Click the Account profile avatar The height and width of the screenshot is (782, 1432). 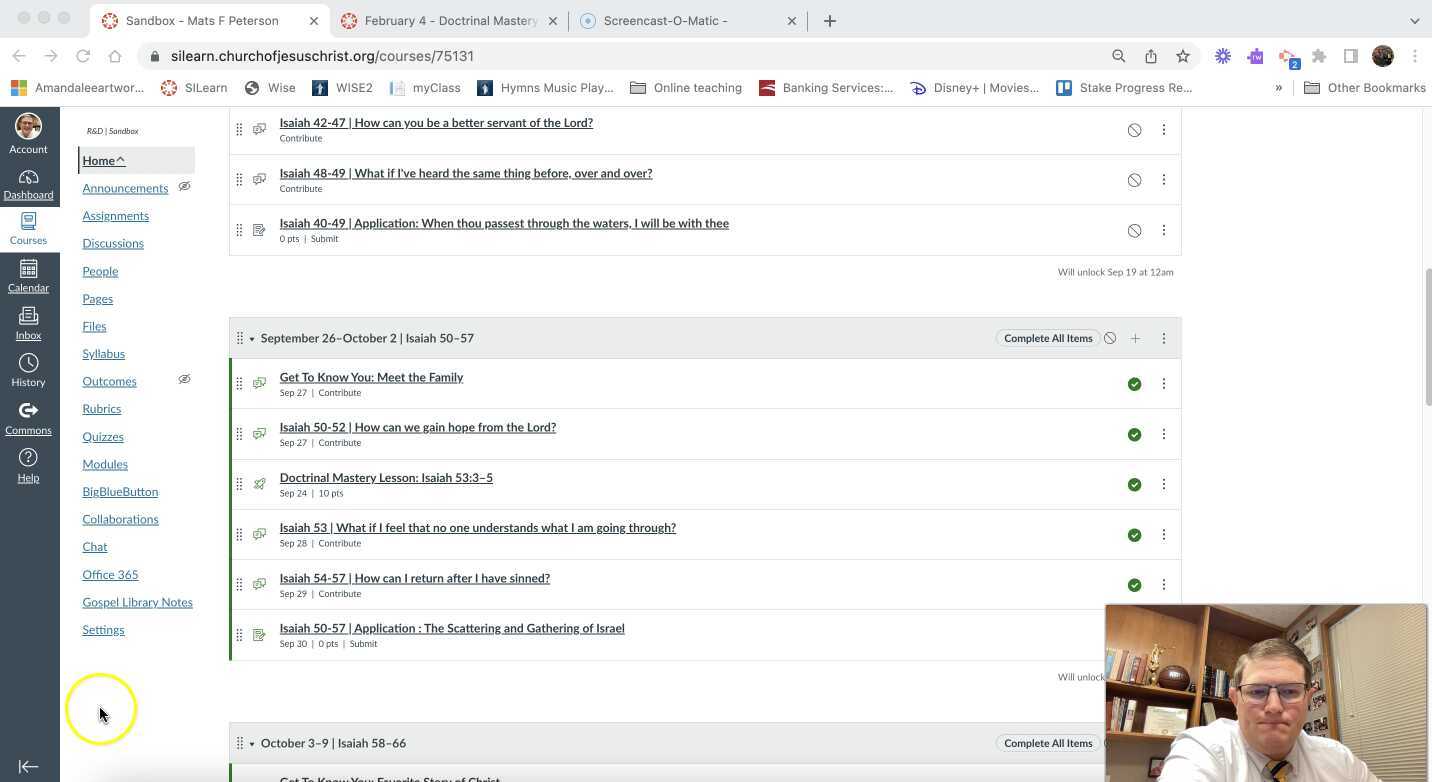point(28,127)
